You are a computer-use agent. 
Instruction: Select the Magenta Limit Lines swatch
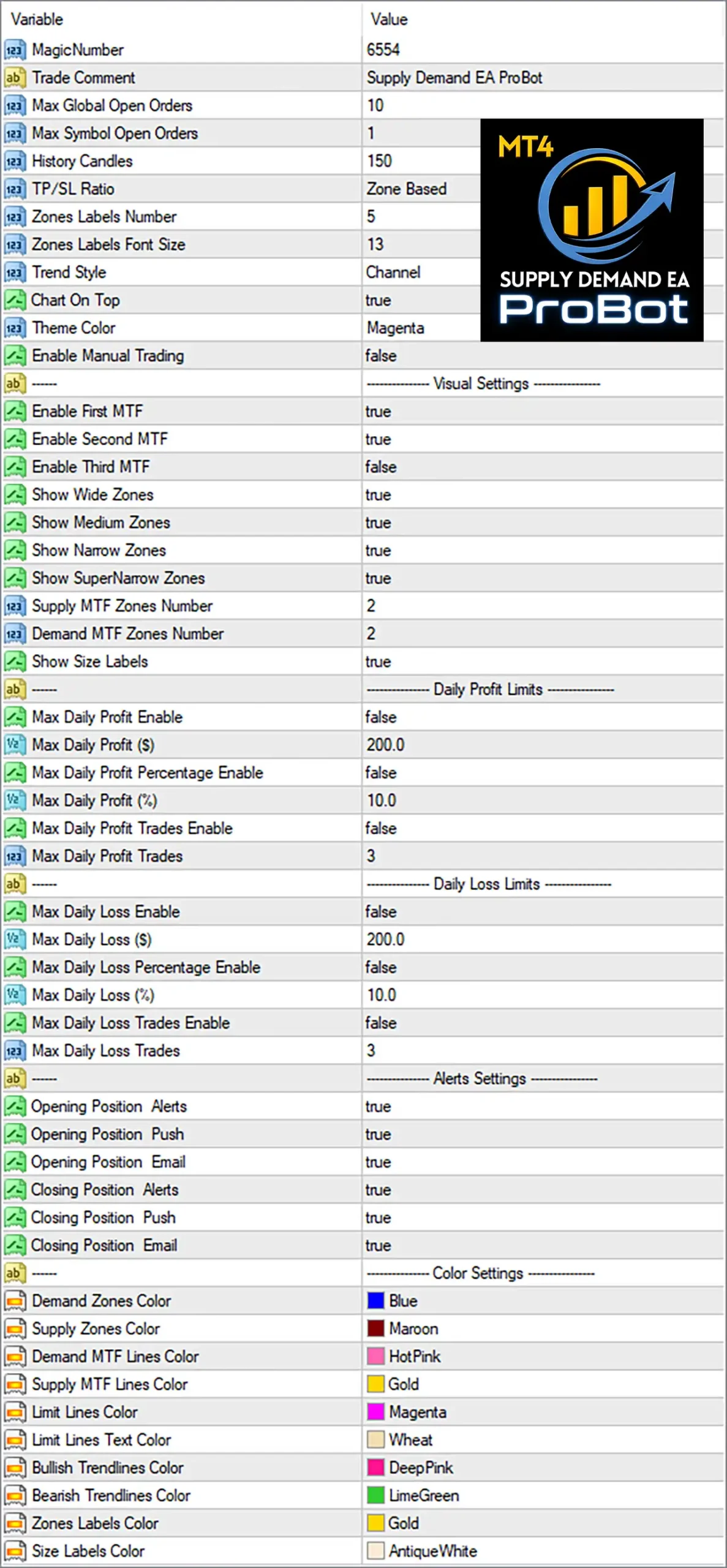(x=375, y=1412)
